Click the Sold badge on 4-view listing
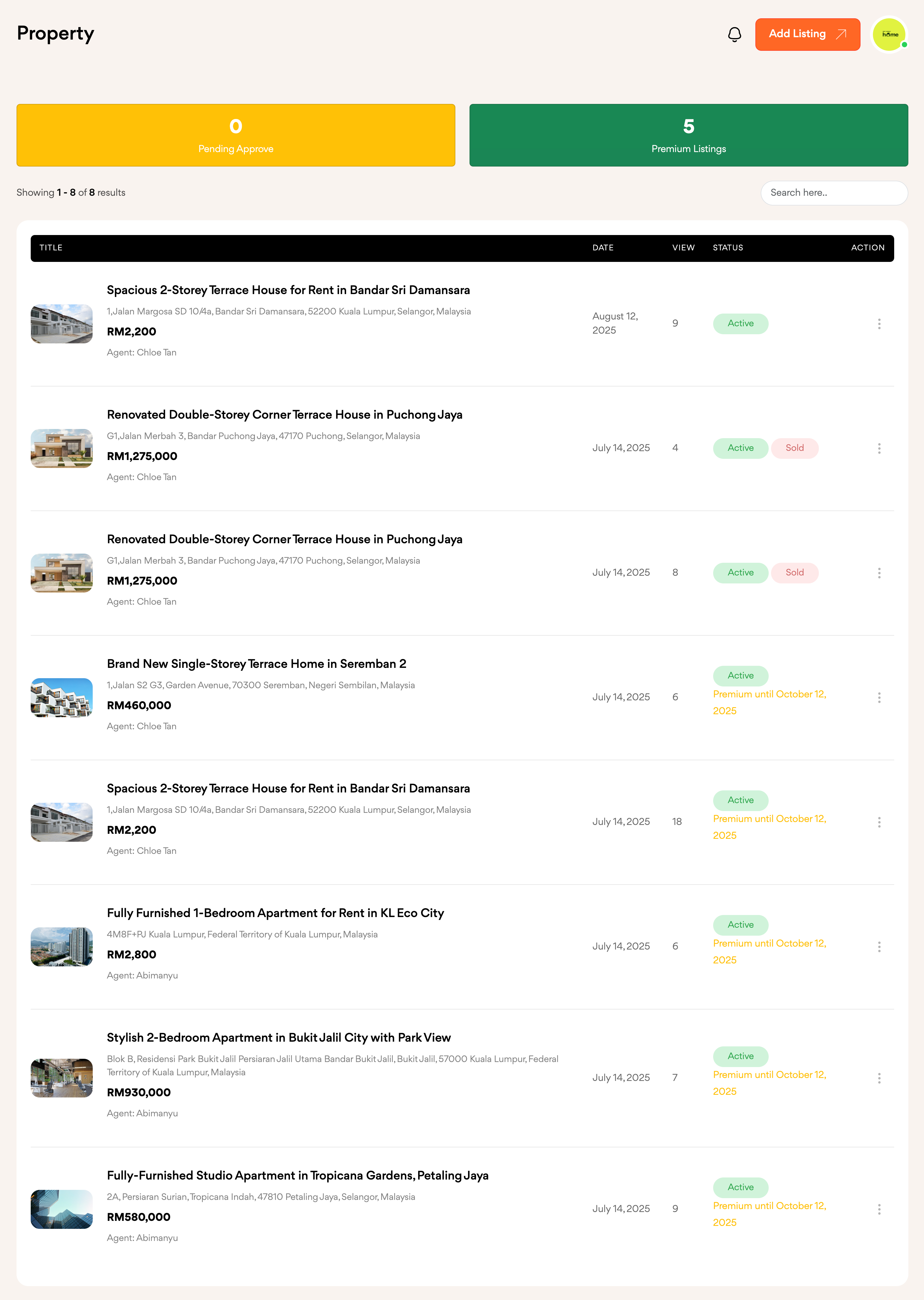The width and height of the screenshot is (924, 1300). pyautogui.click(x=794, y=448)
